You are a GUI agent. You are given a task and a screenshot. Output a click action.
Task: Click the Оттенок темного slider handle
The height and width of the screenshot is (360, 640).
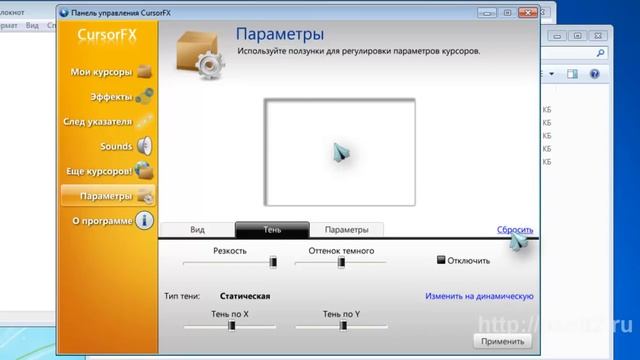[x=341, y=262]
